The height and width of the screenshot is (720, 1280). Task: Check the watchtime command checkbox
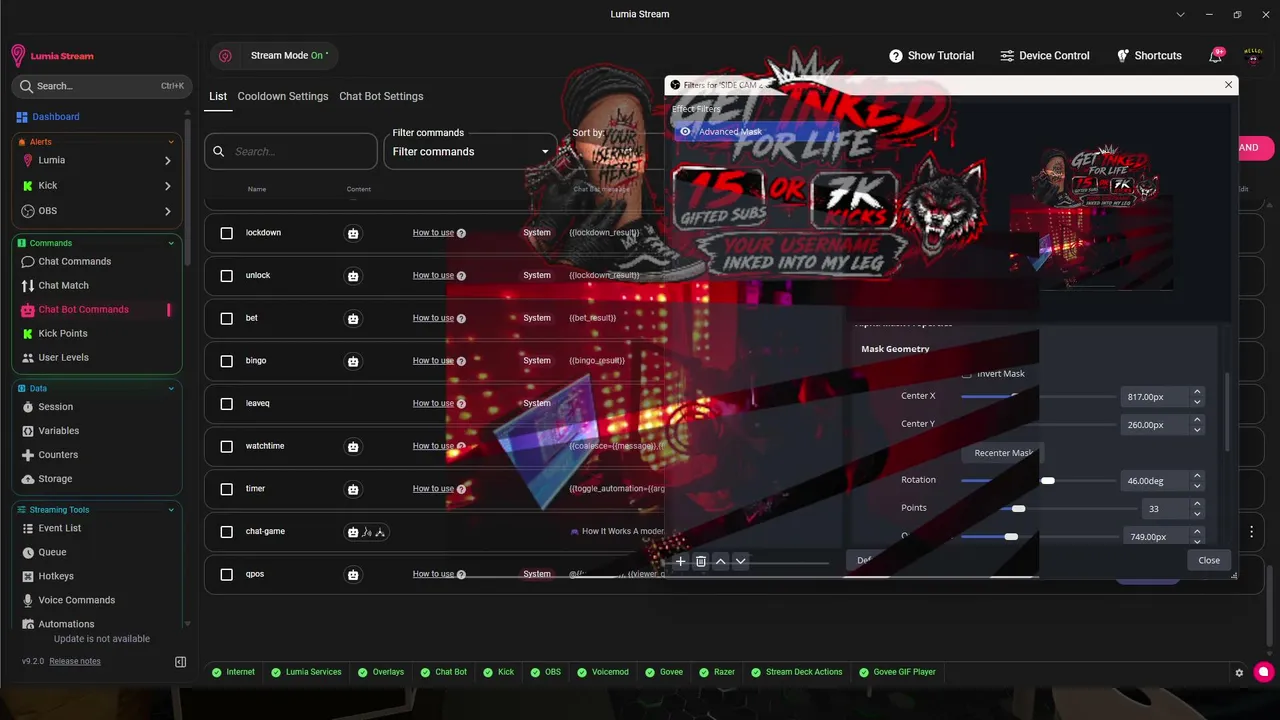226,446
